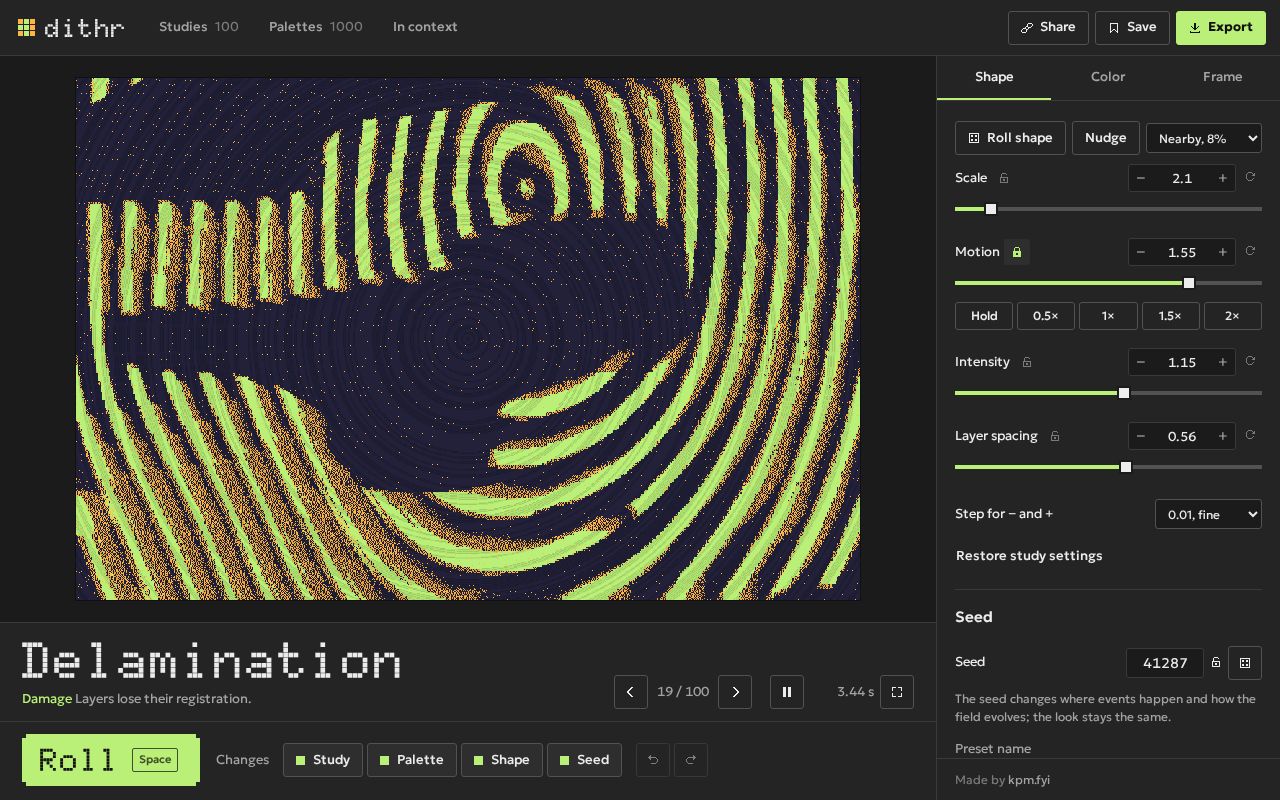Go to the previous study

tap(631, 692)
